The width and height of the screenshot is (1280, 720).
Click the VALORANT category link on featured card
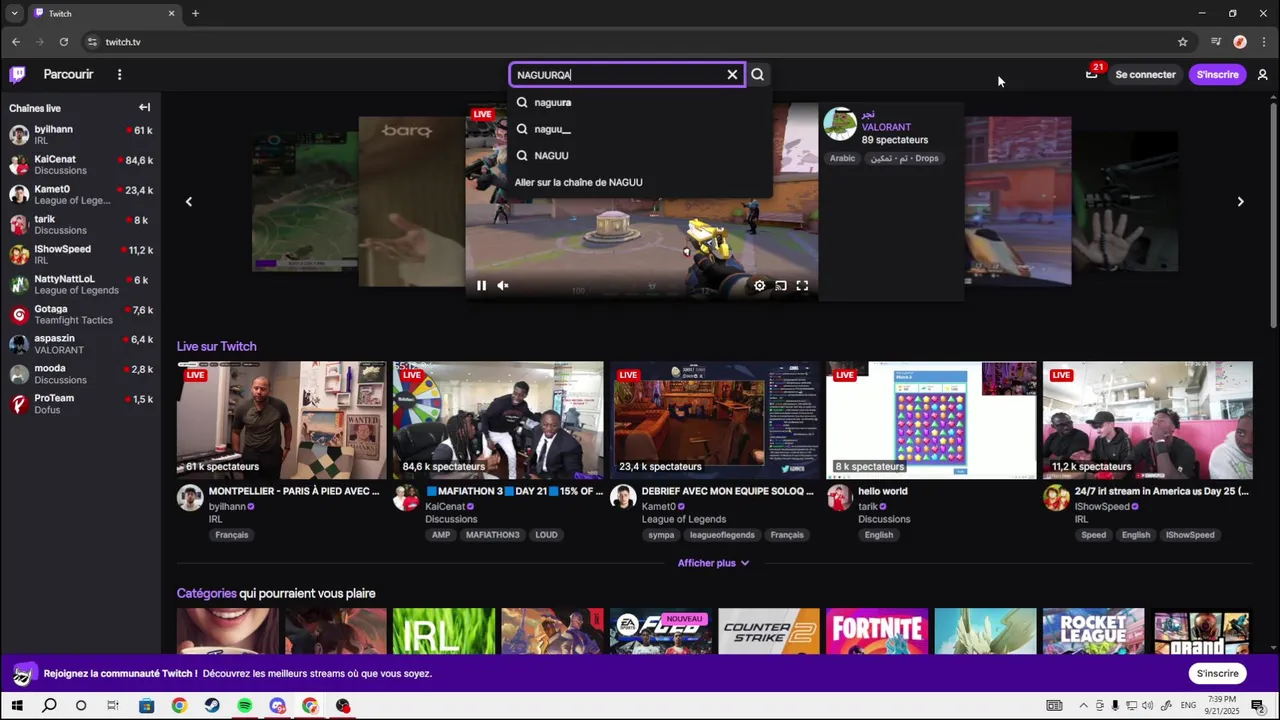coord(886,127)
